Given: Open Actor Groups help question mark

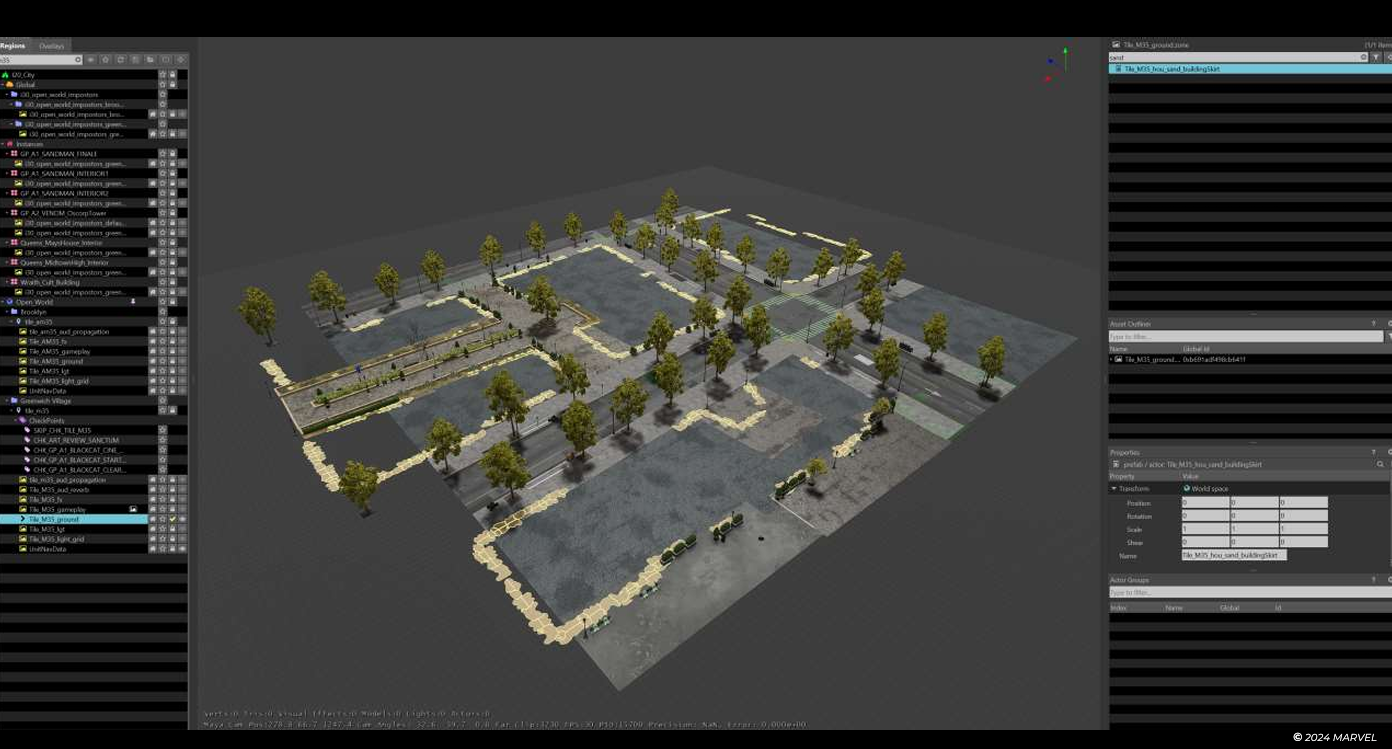Looking at the screenshot, I should click(1373, 580).
